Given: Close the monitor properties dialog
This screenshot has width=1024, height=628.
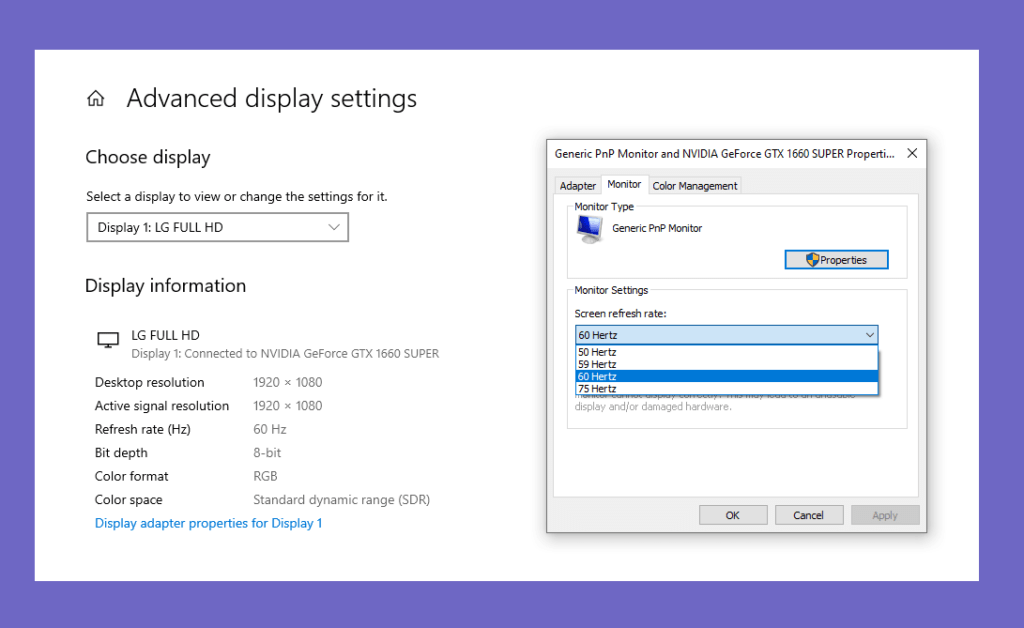Looking at the screenshot, I should coord(912,153).
